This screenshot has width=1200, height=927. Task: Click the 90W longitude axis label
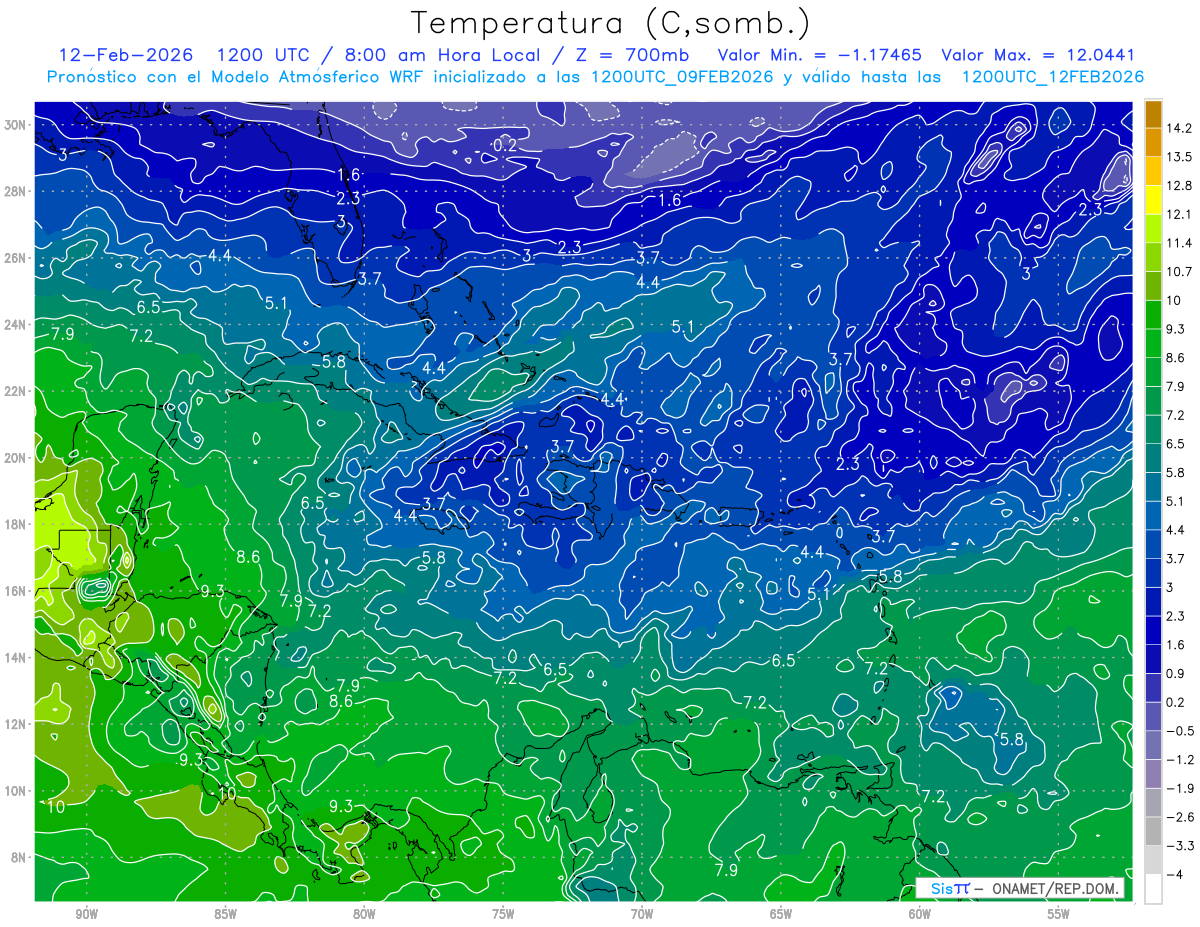click(x=86, y=913)
